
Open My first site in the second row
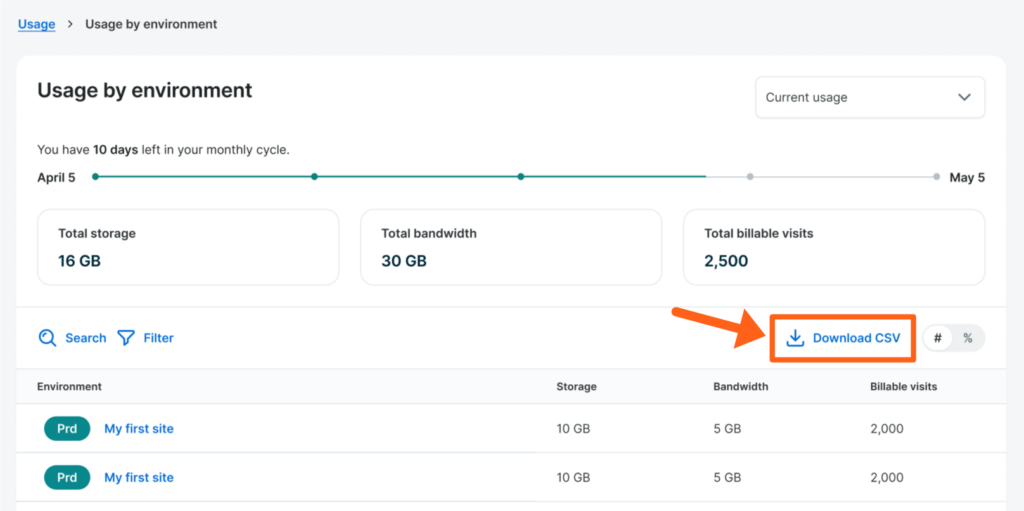(139, 478)
